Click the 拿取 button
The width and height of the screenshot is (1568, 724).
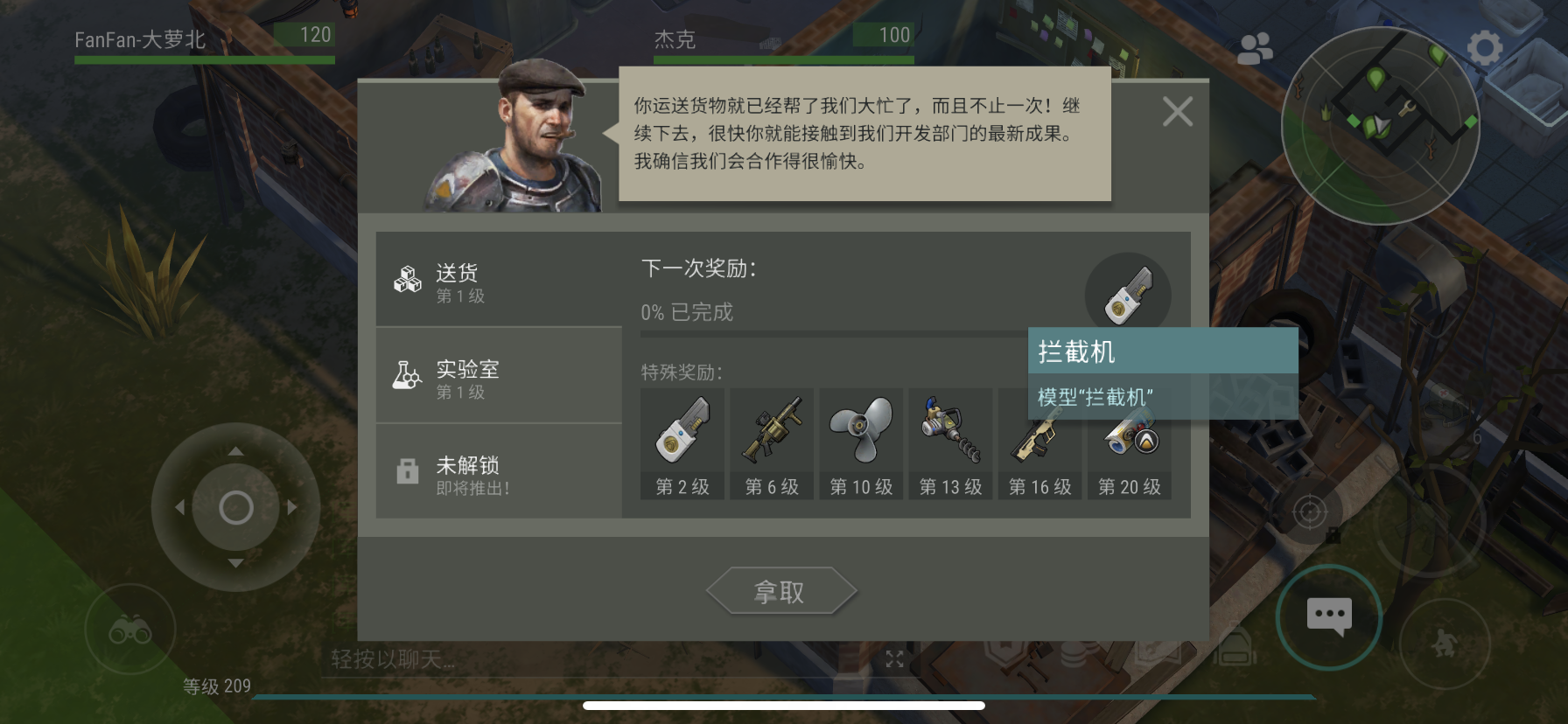pos(780,592)
